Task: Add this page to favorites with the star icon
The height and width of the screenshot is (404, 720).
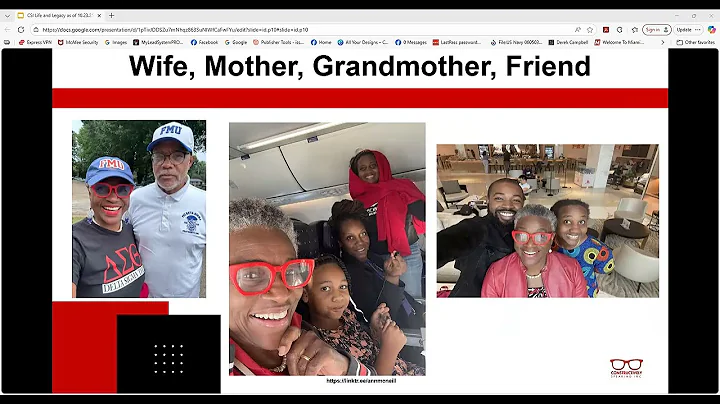Action: 590,30
